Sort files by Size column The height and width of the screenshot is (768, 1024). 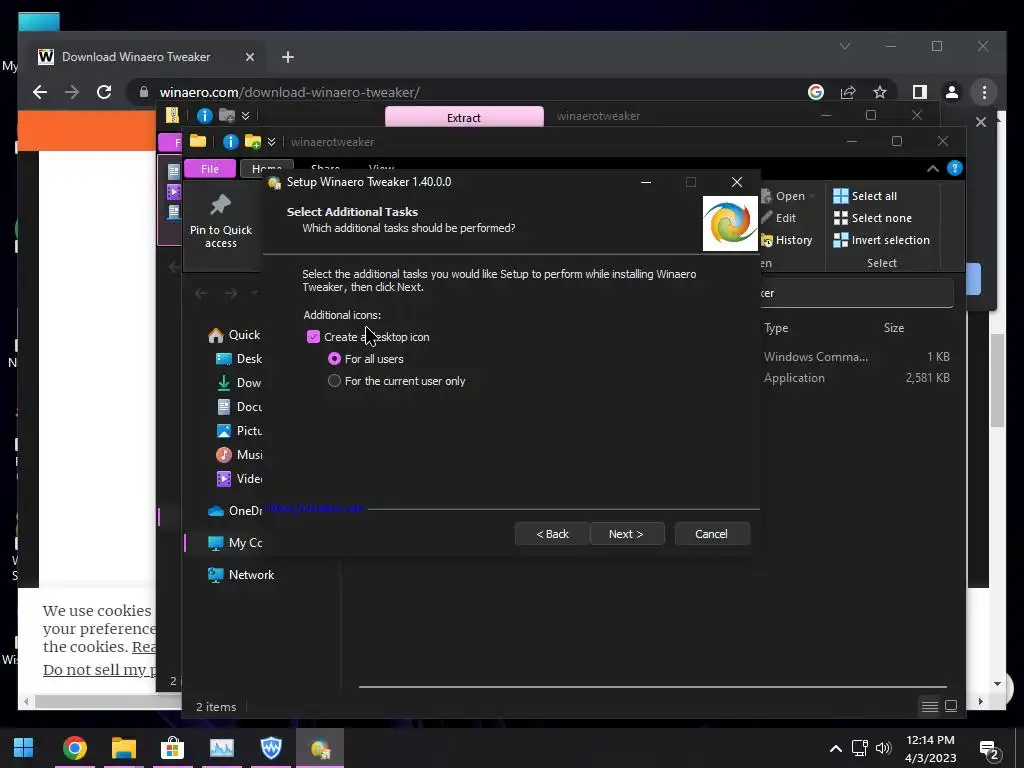894,328
